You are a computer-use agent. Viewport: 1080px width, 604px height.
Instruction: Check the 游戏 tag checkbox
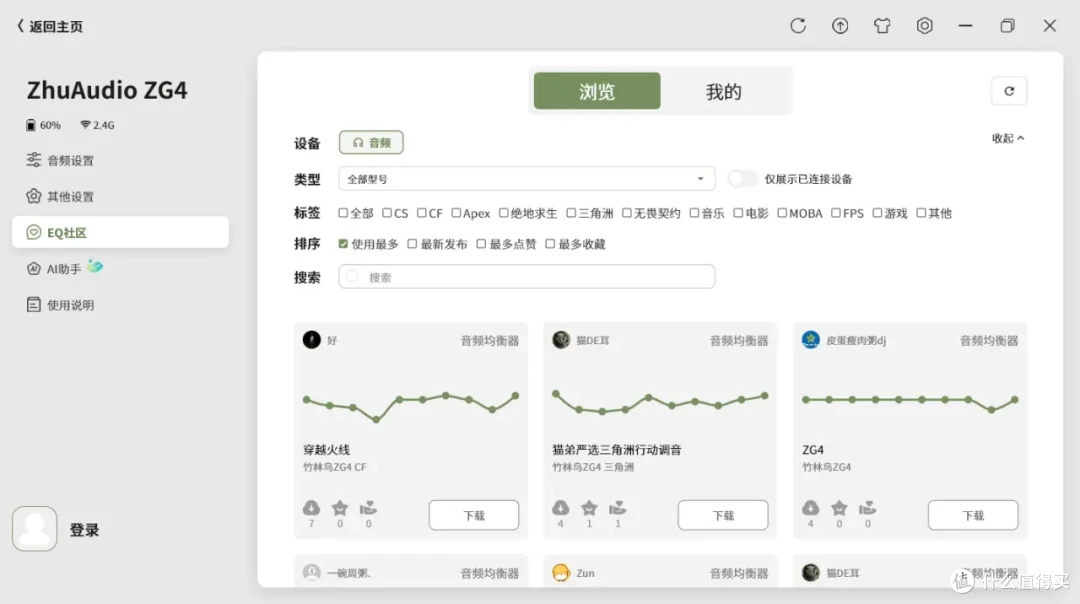point(877,214)
